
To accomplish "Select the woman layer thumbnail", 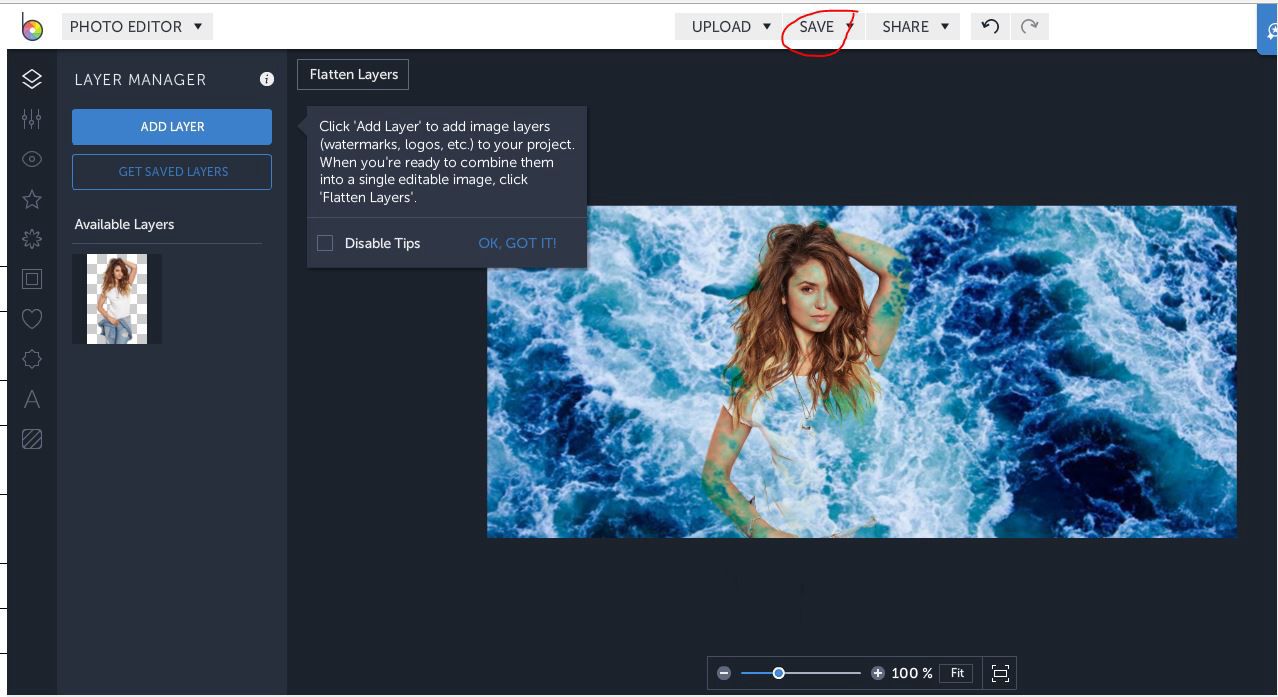I will [x=117, y=299].
